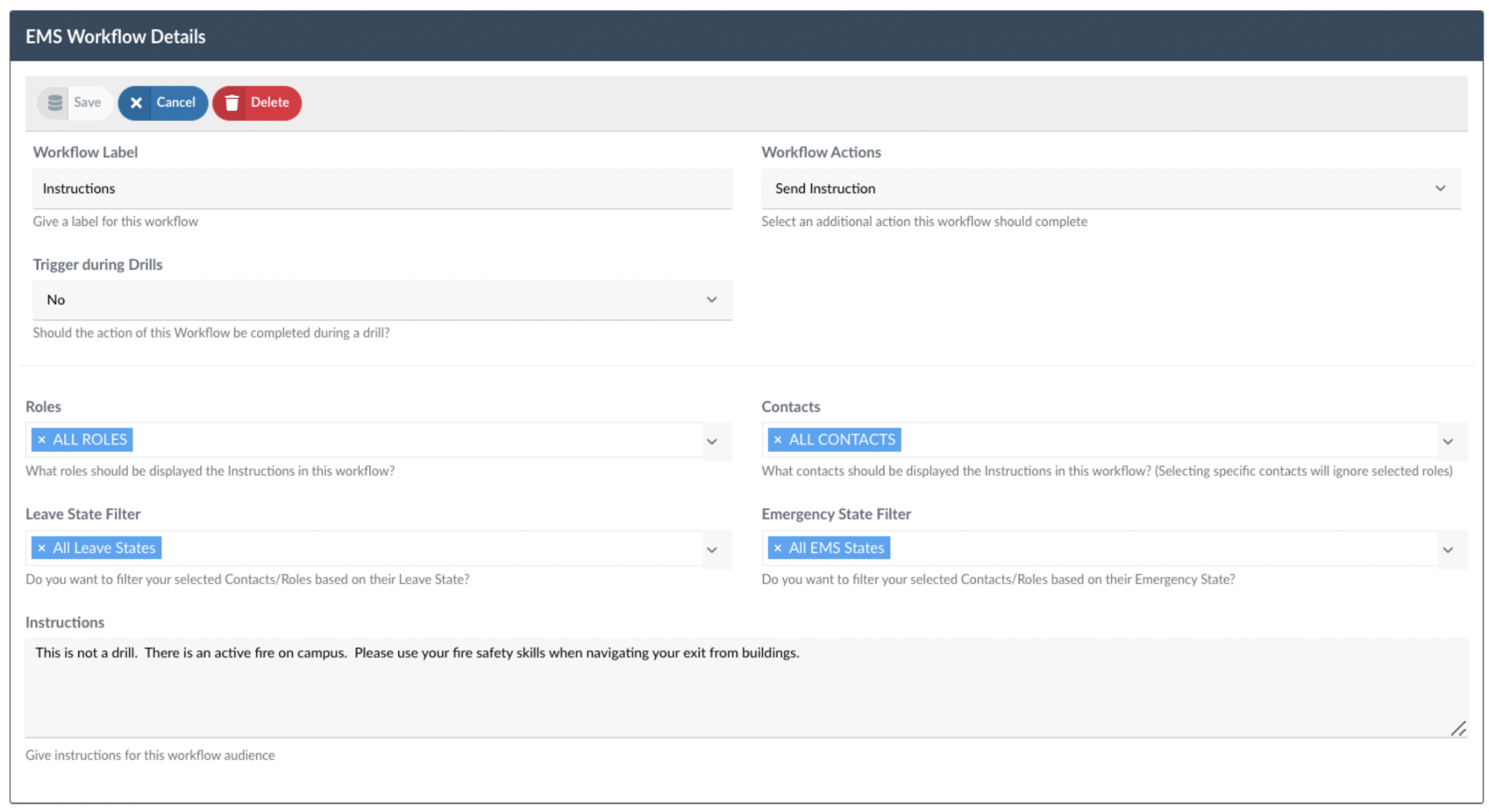
Task: Click empty space in Roles multiselect box
Action: point(418,440)
